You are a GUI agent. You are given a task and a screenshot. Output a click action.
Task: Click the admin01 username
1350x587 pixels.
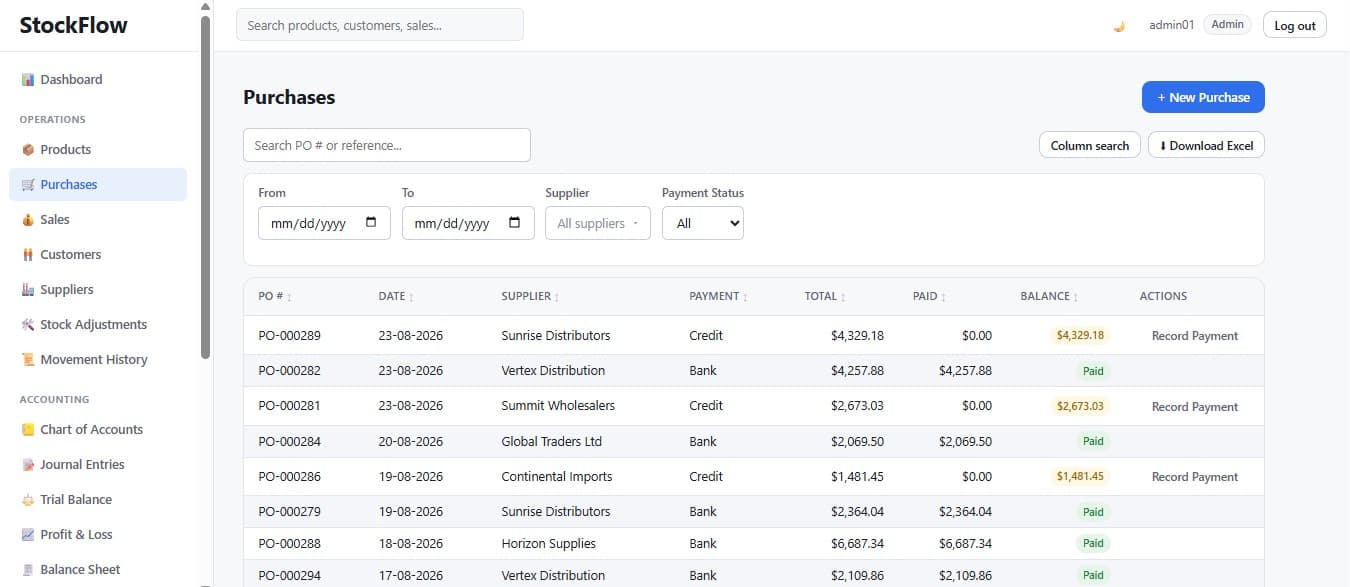[x=1172, y=25]
